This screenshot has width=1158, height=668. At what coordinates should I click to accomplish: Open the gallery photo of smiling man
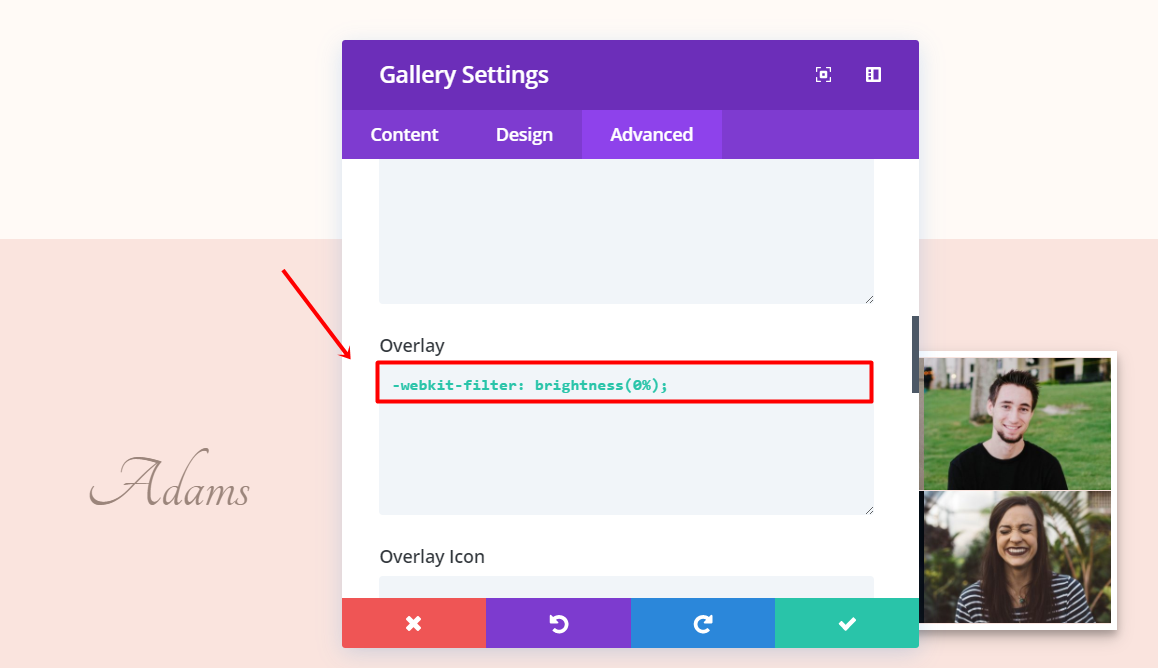pyautogui.click(x=1015, y=423)
